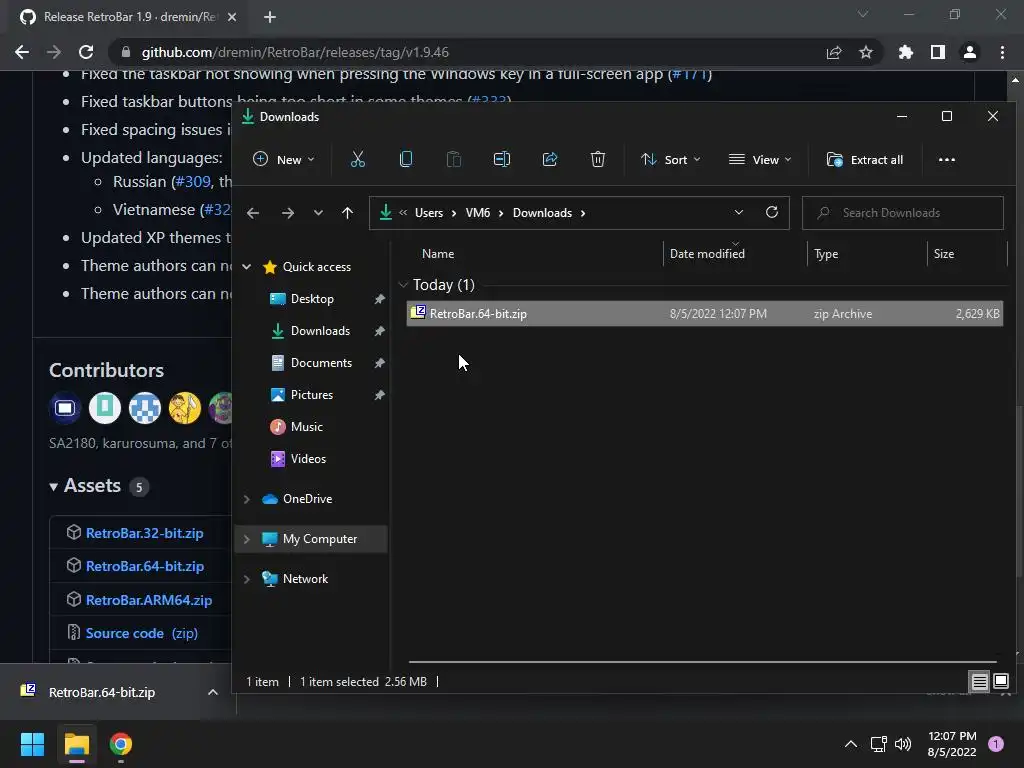
Task: Click the Chrome share page icon
Action: 833,52
